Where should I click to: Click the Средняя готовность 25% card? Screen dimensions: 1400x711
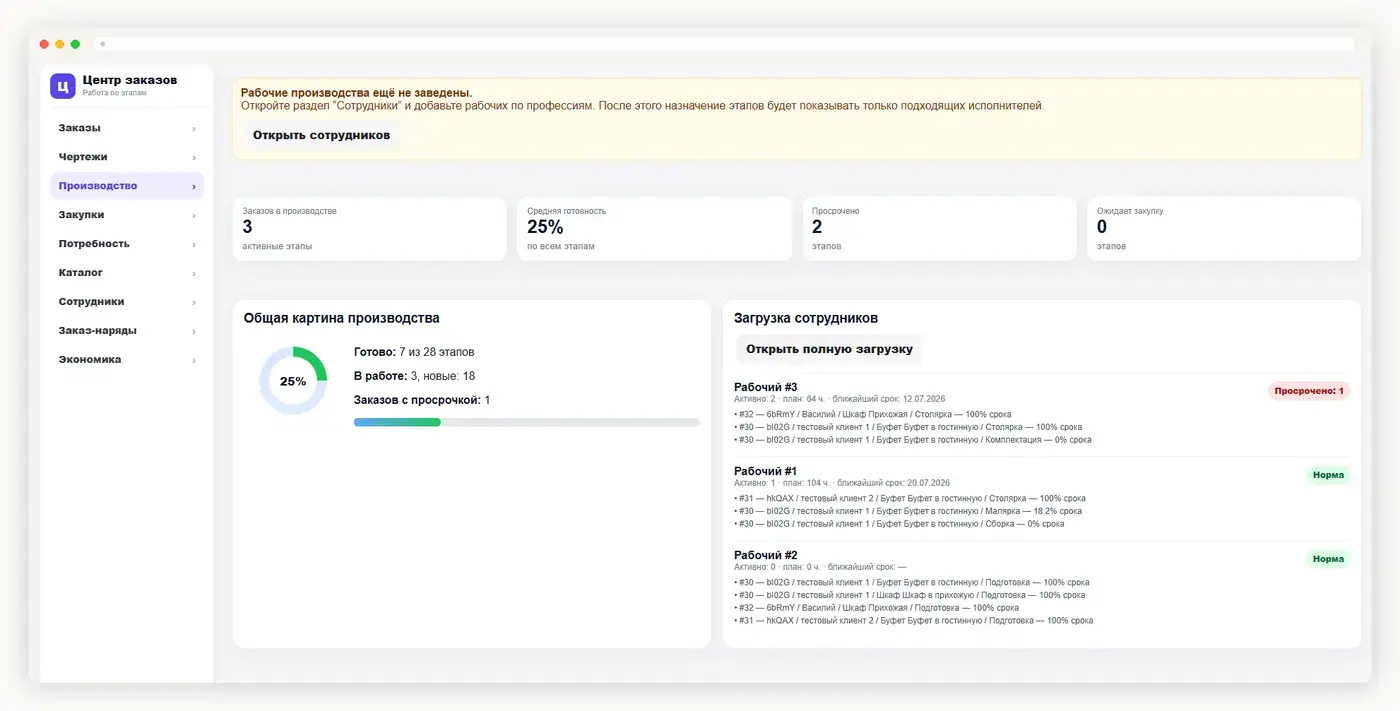point(654,229)
